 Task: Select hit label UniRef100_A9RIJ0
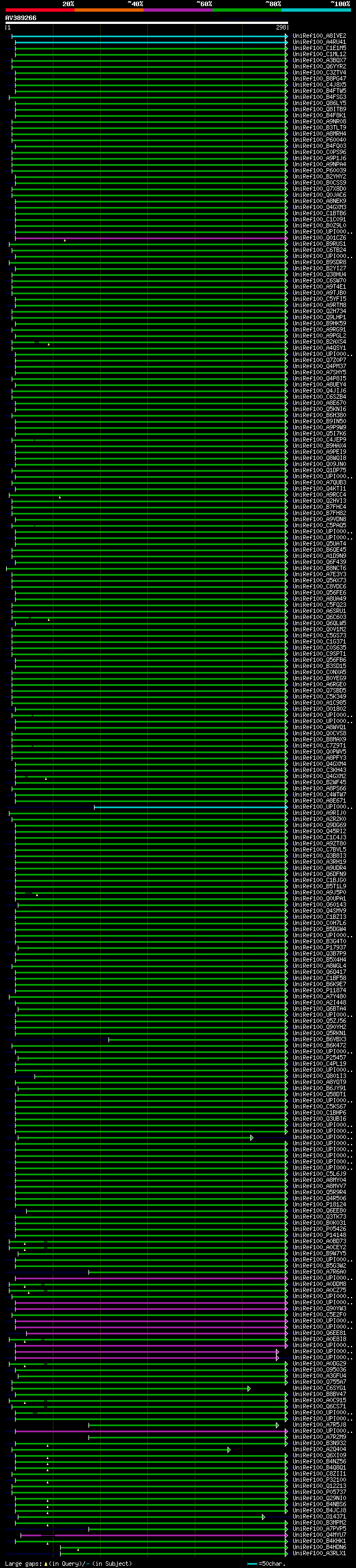(319, 813)
